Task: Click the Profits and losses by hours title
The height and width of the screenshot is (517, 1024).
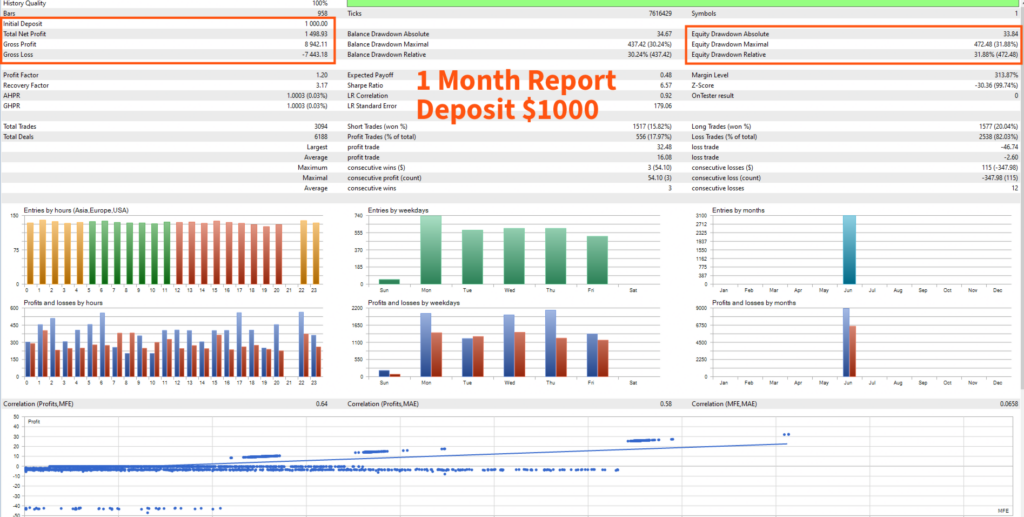Action: (63, 303)
